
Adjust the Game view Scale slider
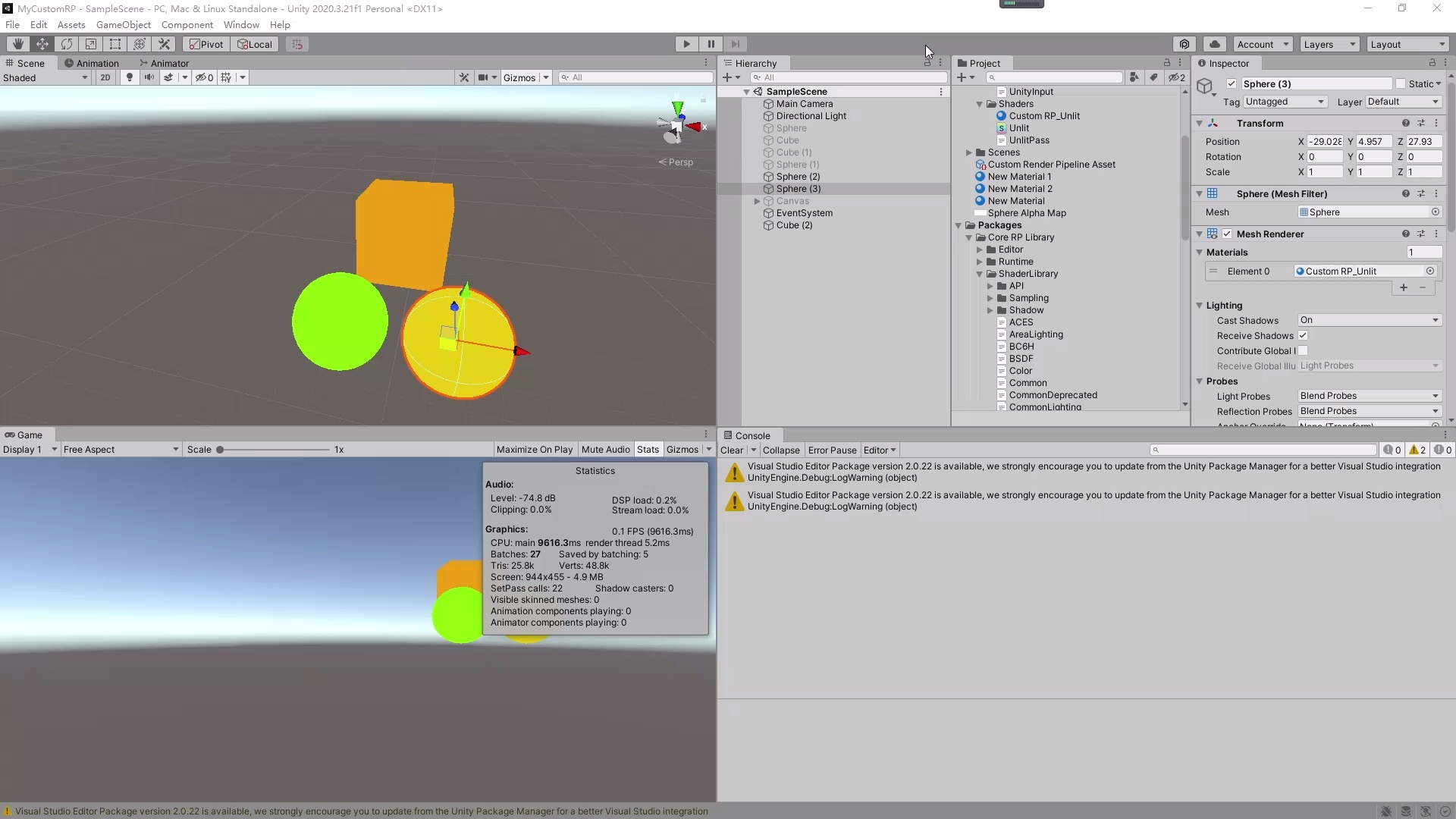(x=221, y=450)
